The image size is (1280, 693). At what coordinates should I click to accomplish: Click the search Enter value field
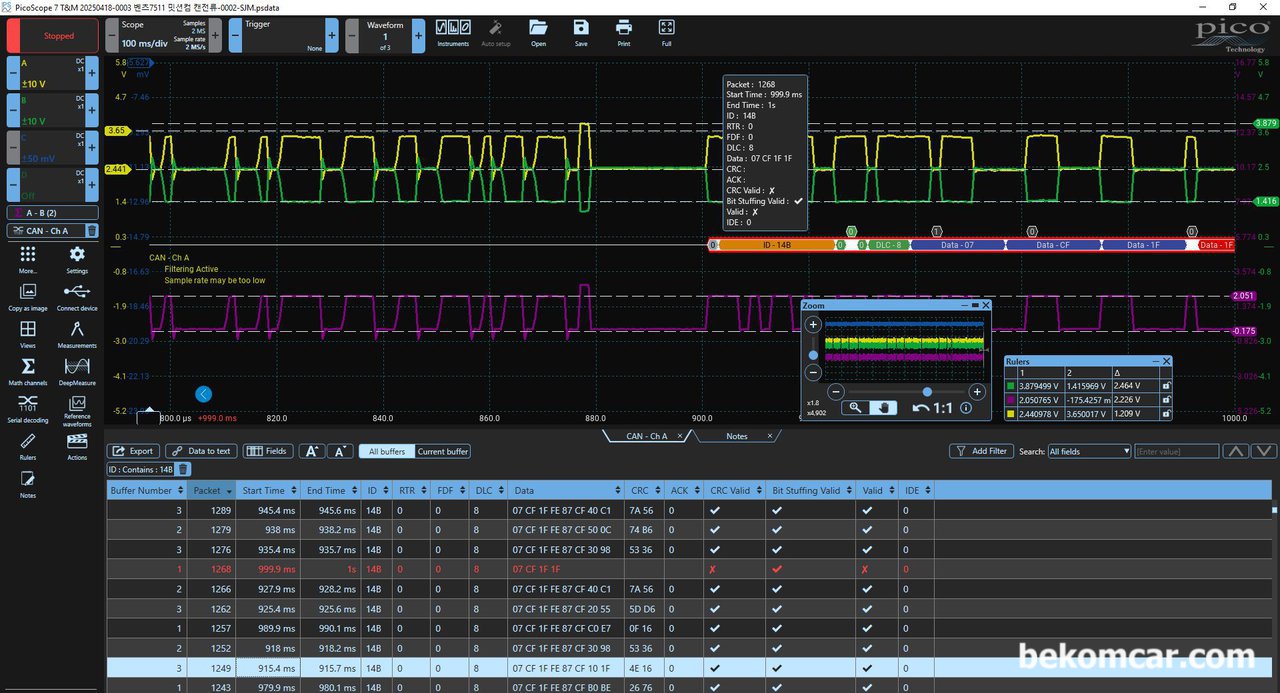tap(1176, 451)
